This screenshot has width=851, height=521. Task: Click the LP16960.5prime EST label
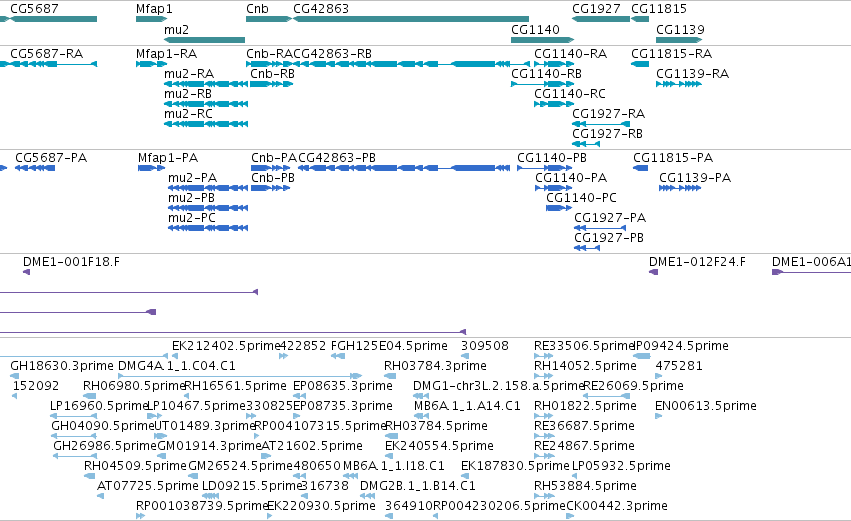coord(99,406)
